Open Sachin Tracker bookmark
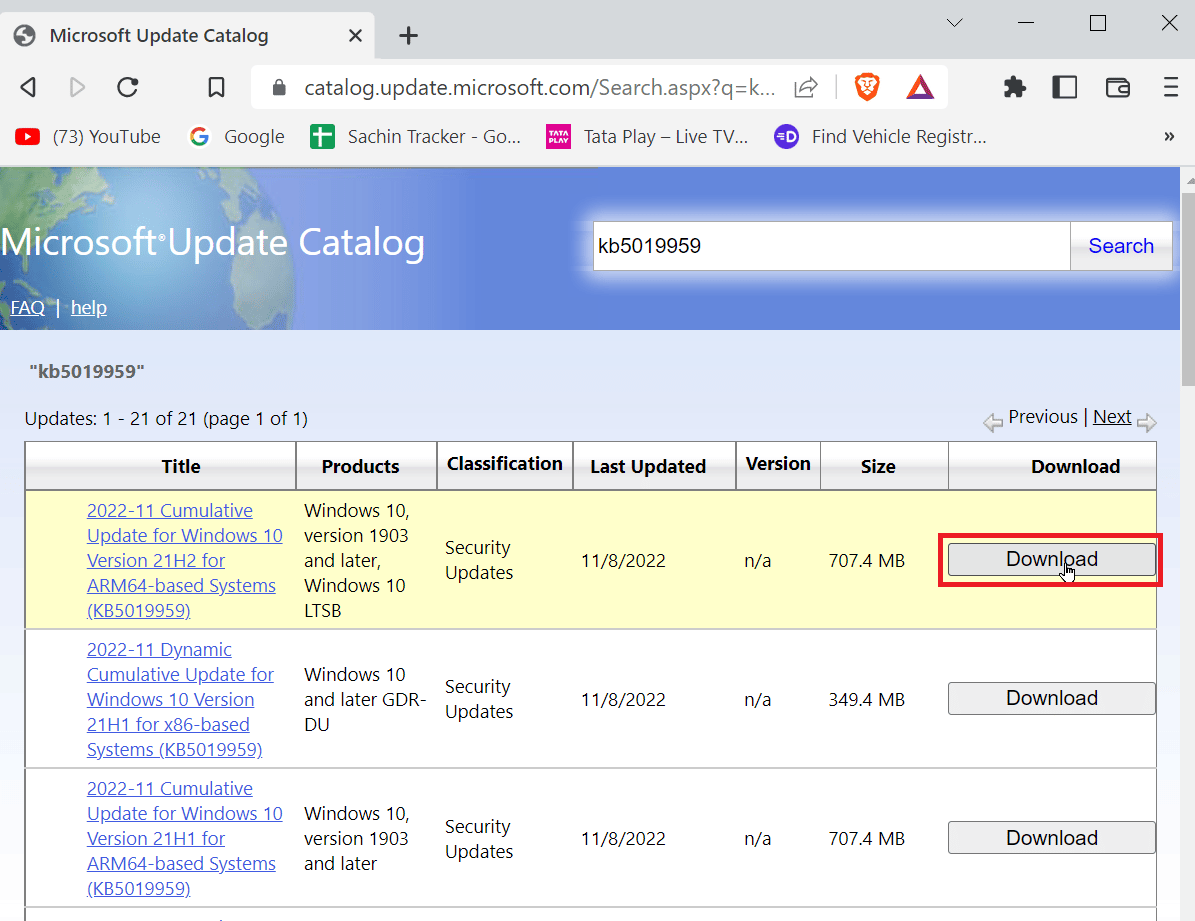The width and height of the screenshot is (1195, 921). (x=415, y=136)
